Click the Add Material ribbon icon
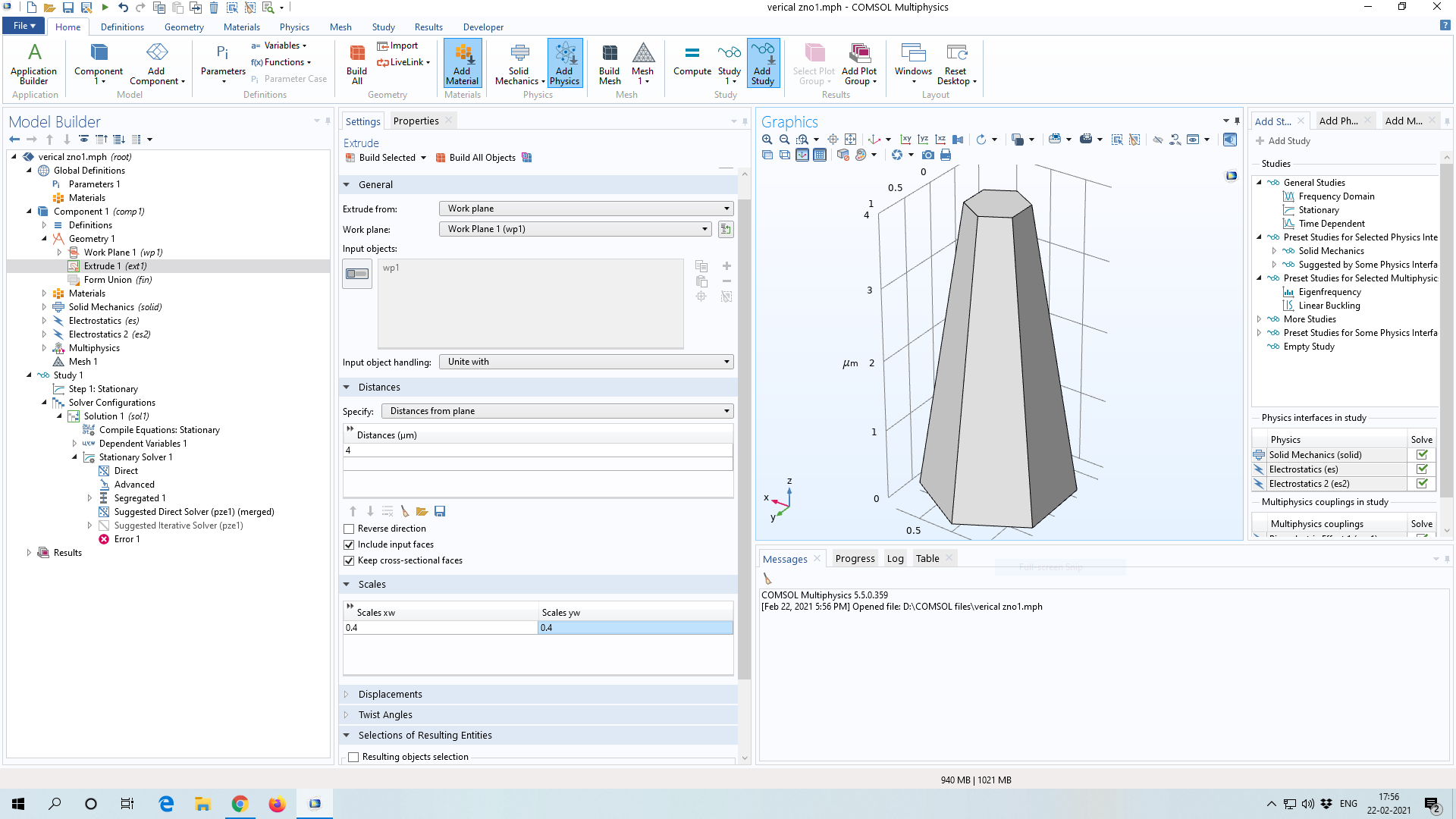Screen dimensions: 1456x819 coord(462,64)
